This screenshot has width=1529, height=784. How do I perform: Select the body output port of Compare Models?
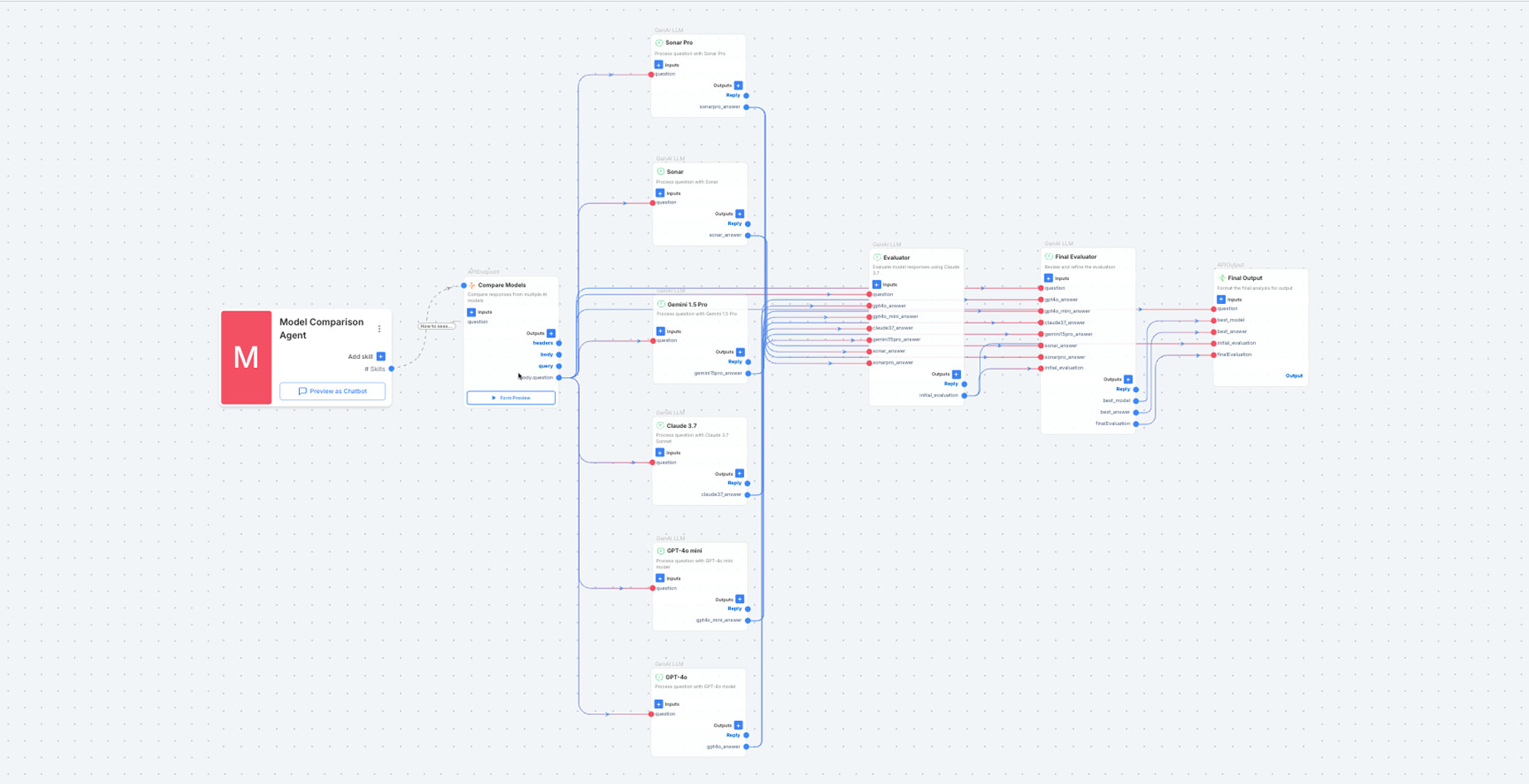[559, 355]
